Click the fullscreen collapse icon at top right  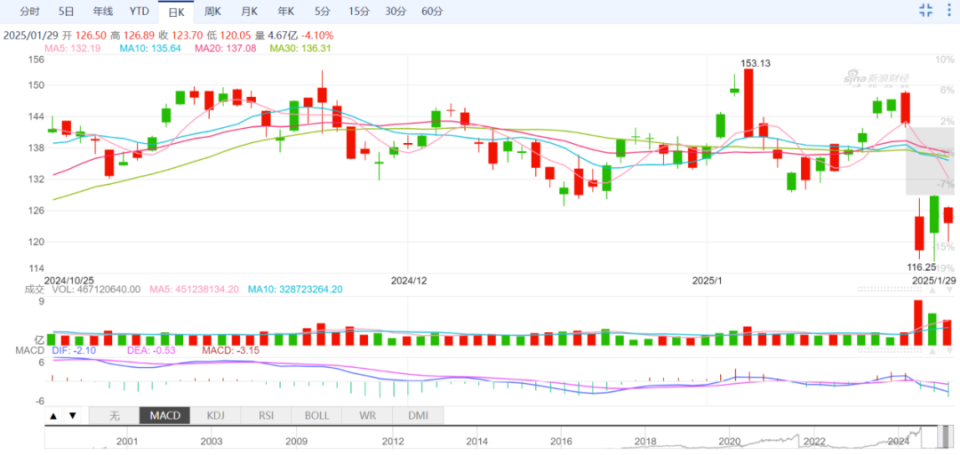pos(926,9)
